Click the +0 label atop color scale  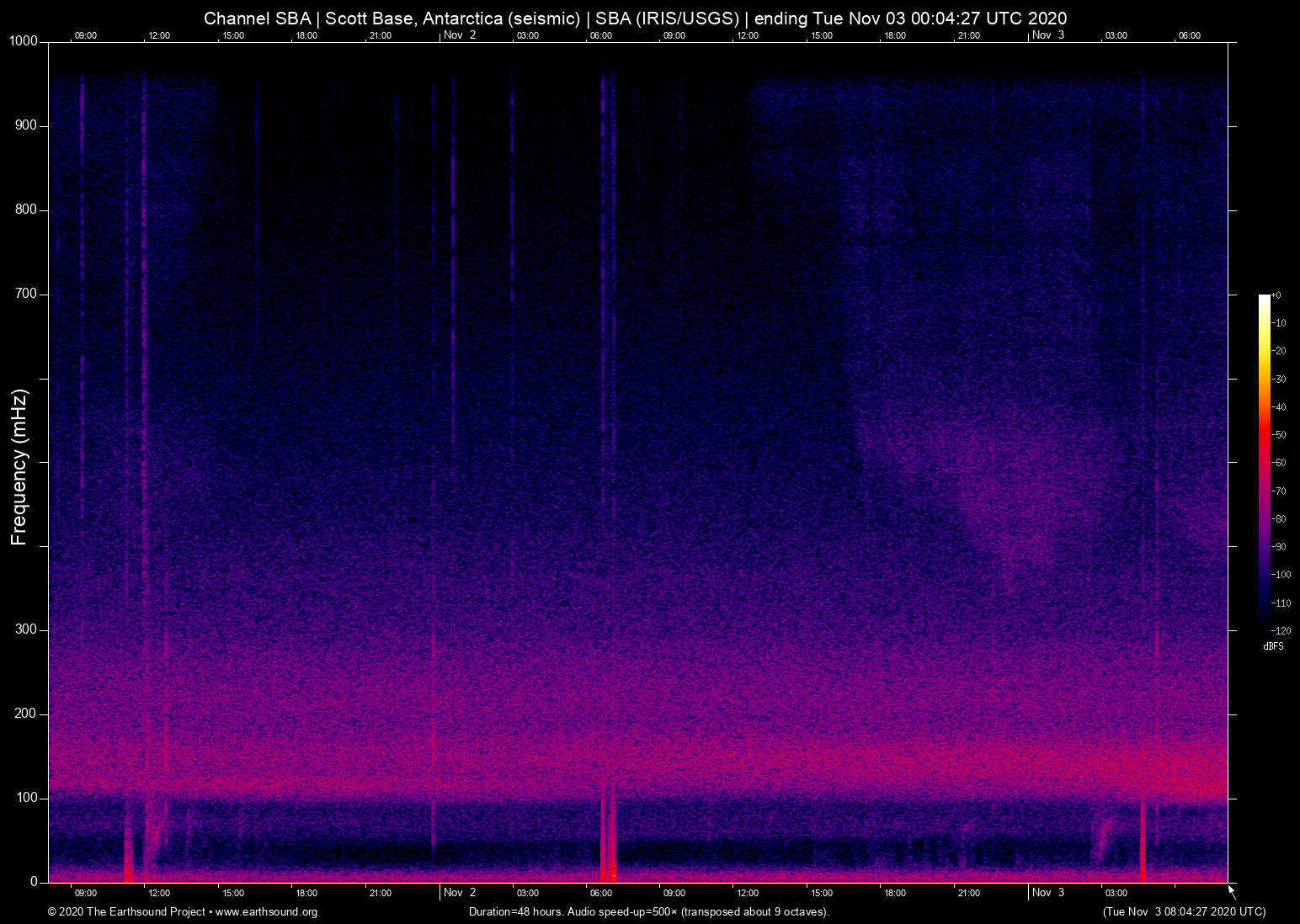coord(1277,295)
